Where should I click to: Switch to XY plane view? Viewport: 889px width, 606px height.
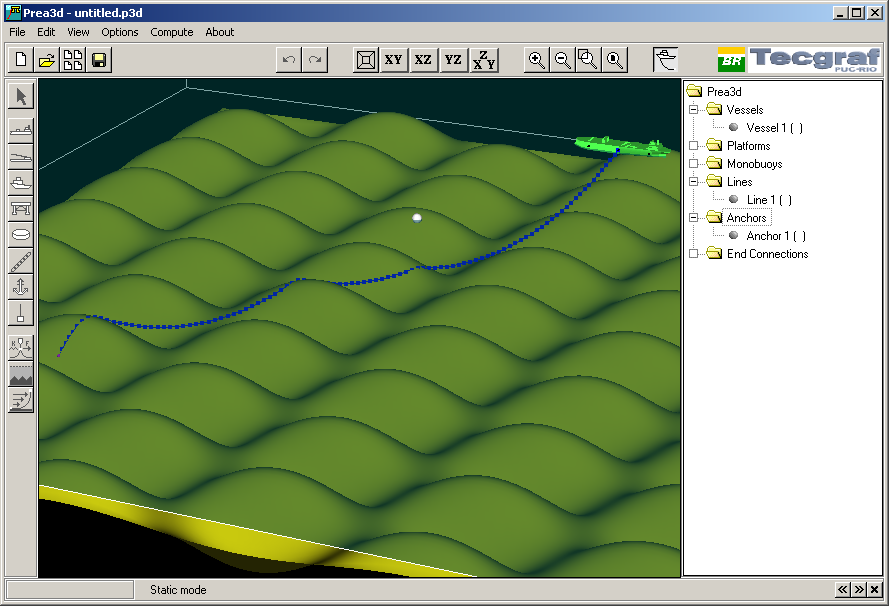pos(394,60)
